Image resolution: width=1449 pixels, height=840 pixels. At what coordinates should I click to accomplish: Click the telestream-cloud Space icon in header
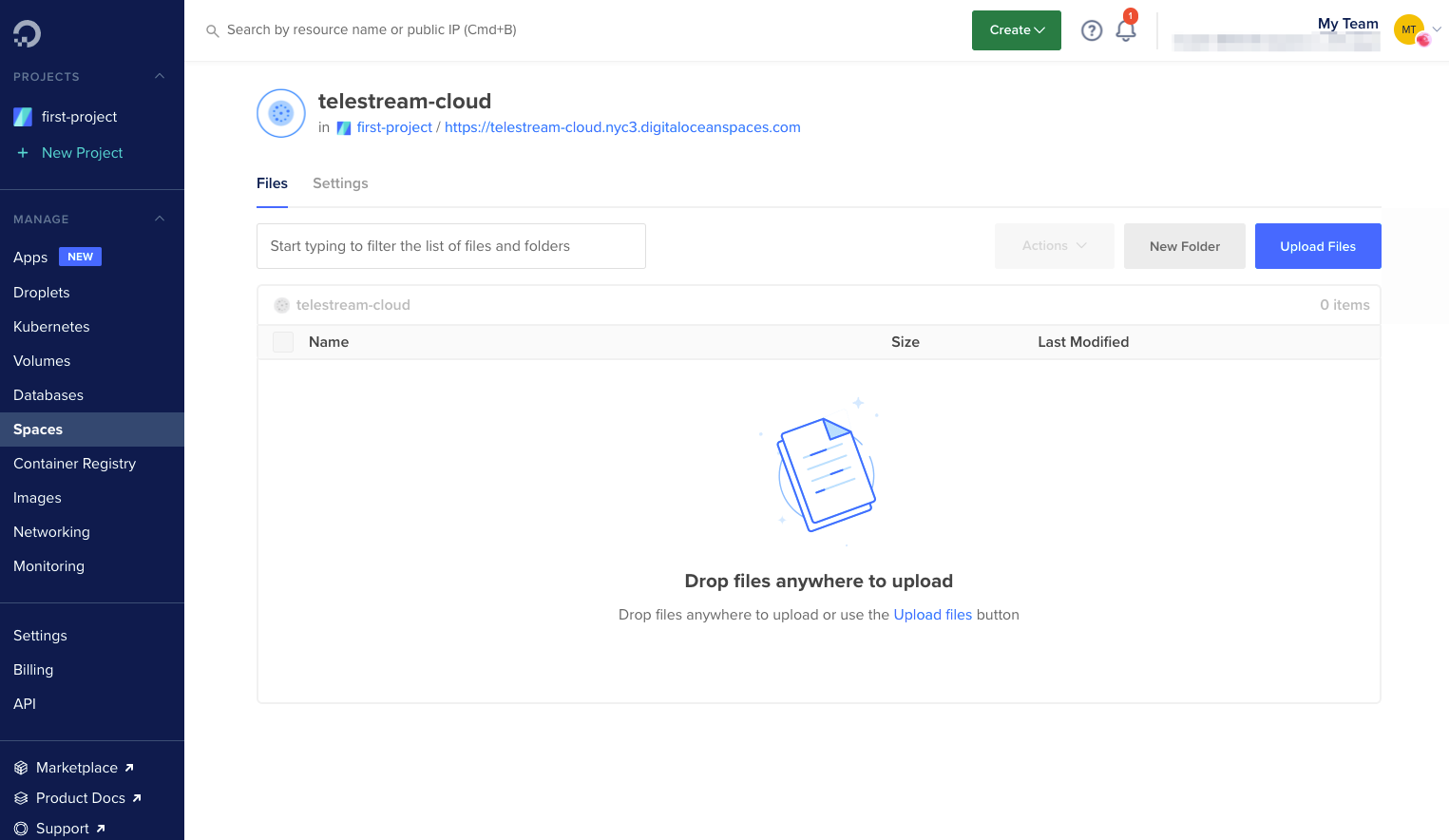point(281,113)
